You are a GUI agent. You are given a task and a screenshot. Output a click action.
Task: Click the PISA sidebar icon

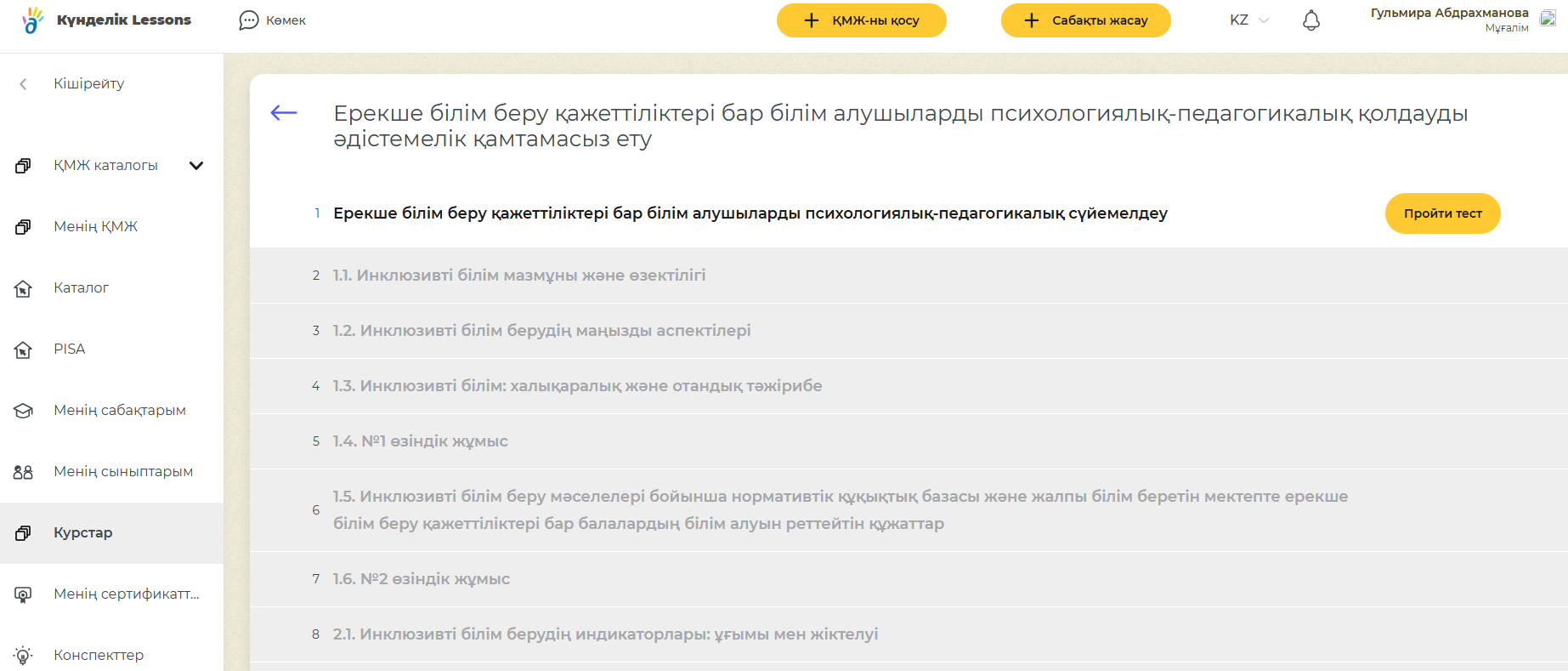23,350
